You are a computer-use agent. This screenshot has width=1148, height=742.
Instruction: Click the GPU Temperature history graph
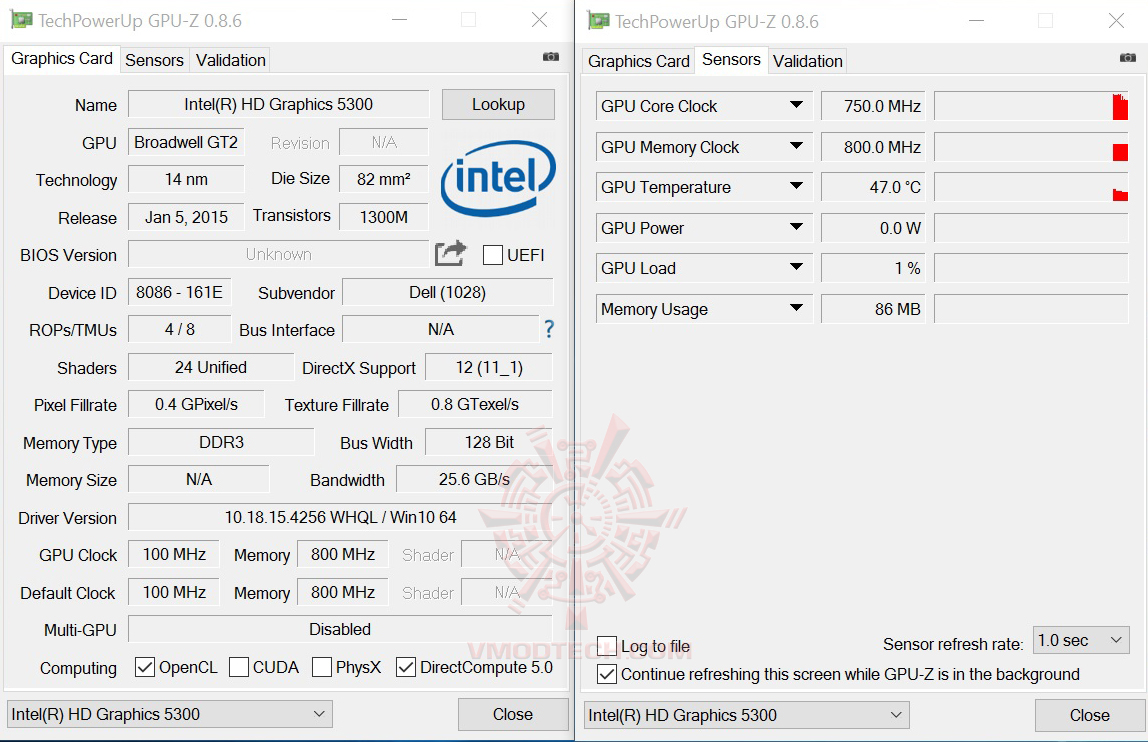point(1032,188)
